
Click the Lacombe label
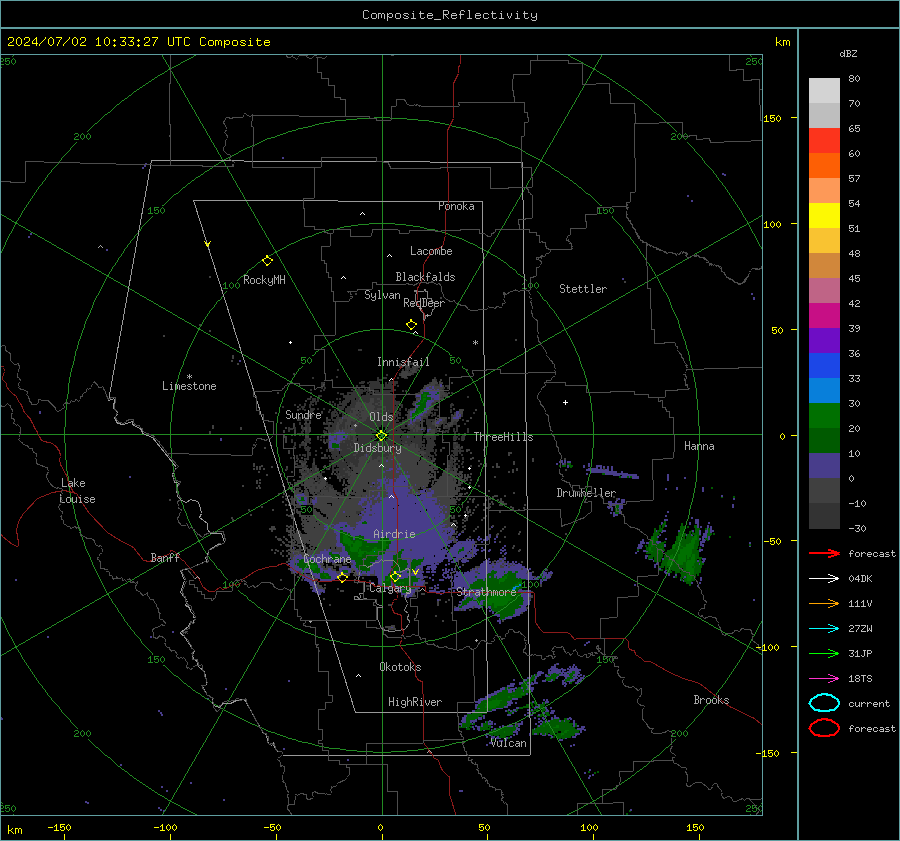click(431, 251)
